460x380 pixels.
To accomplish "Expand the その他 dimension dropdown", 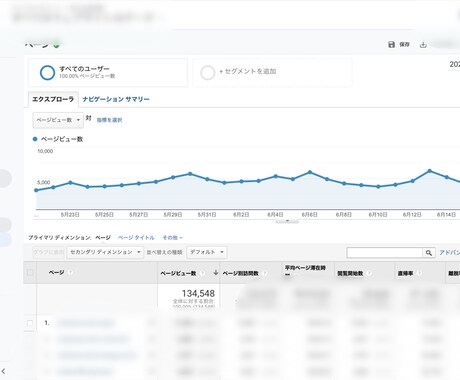I will tap(172, 238).
